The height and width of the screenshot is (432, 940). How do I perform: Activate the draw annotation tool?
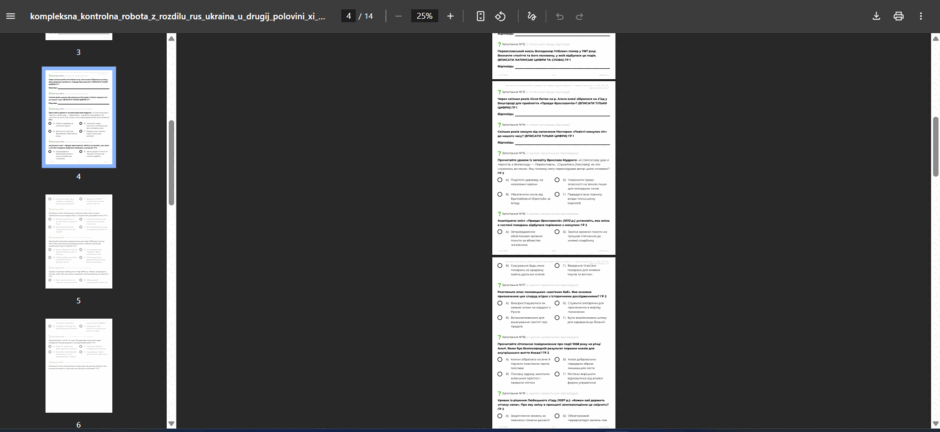click(531, 16)
